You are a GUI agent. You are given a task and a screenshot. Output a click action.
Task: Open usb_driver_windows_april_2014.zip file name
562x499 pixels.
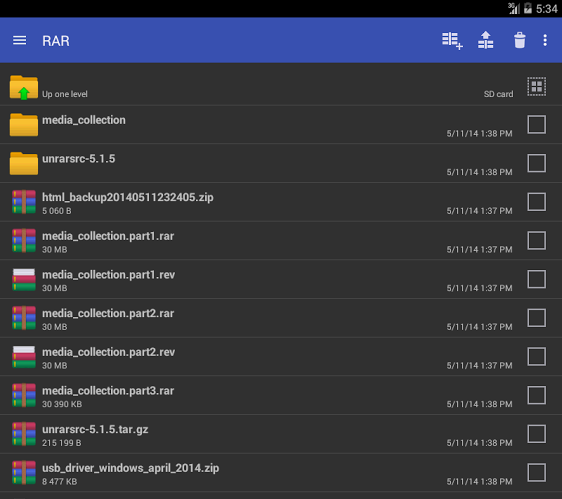point(130,468)
